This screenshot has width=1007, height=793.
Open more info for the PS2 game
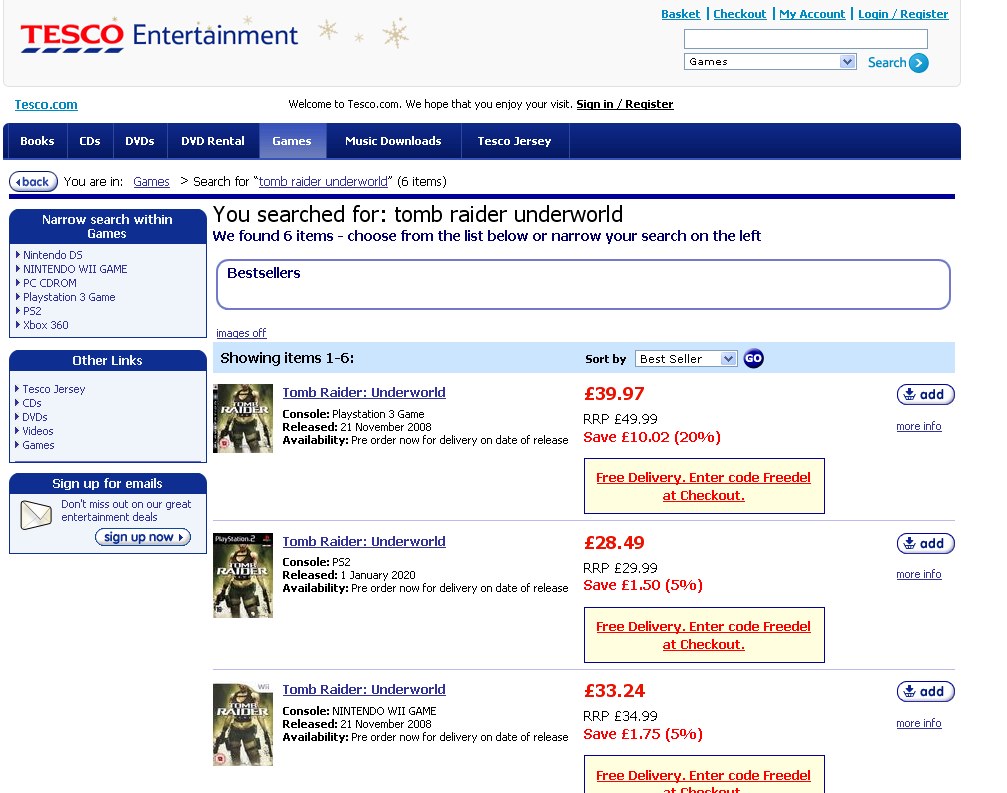pyautogui.click(x=918, y=575)
